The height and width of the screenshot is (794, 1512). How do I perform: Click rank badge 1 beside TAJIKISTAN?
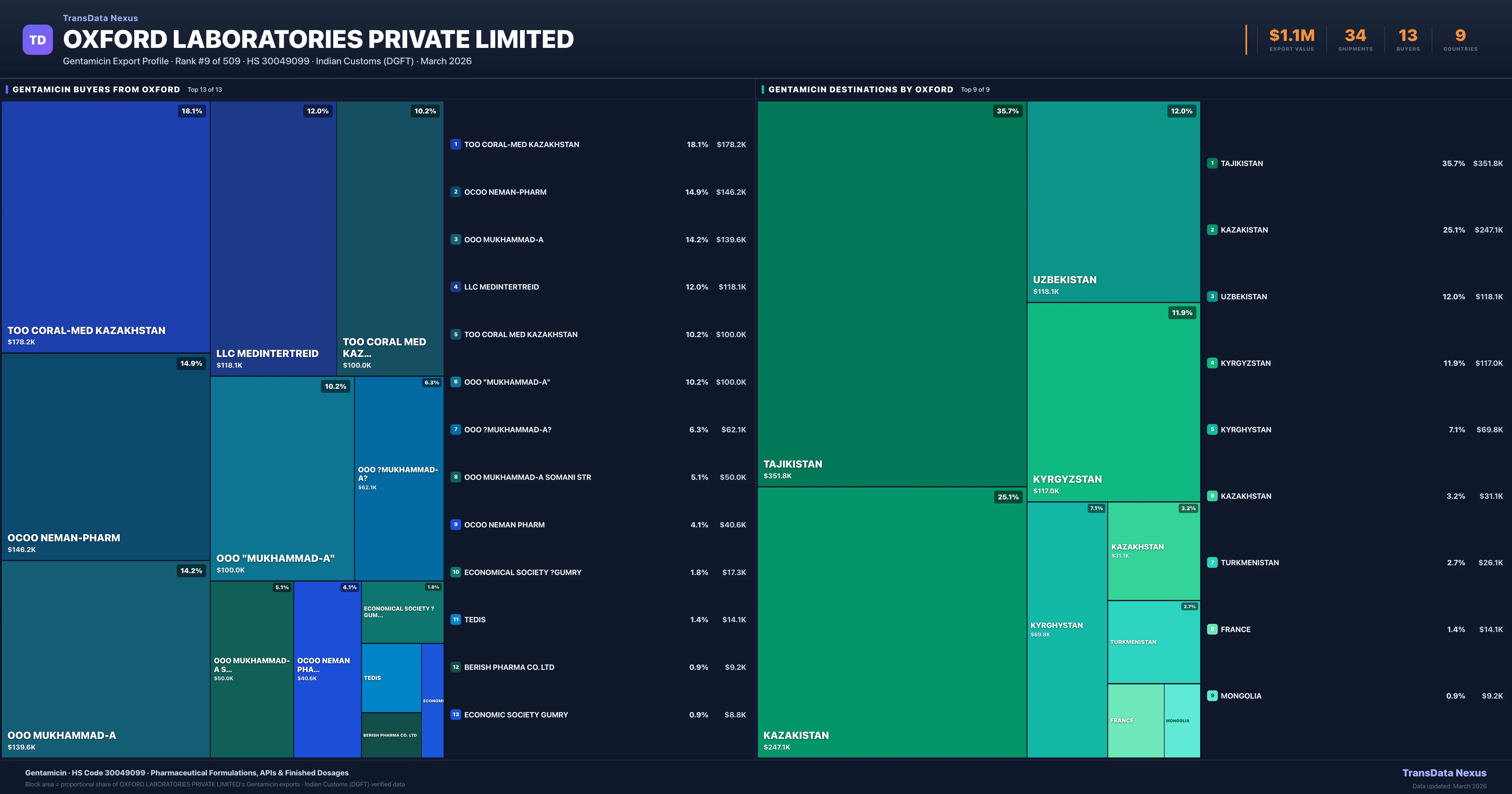[x=1212, y=163]
